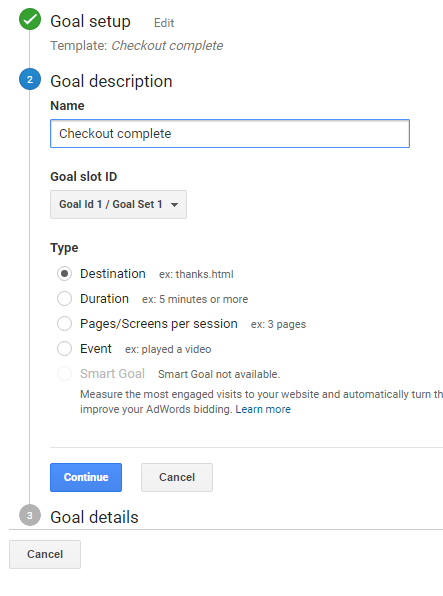This screenshot has width=443, height=596.
Task: Click Cancel next to Continue
Action: 177,477
